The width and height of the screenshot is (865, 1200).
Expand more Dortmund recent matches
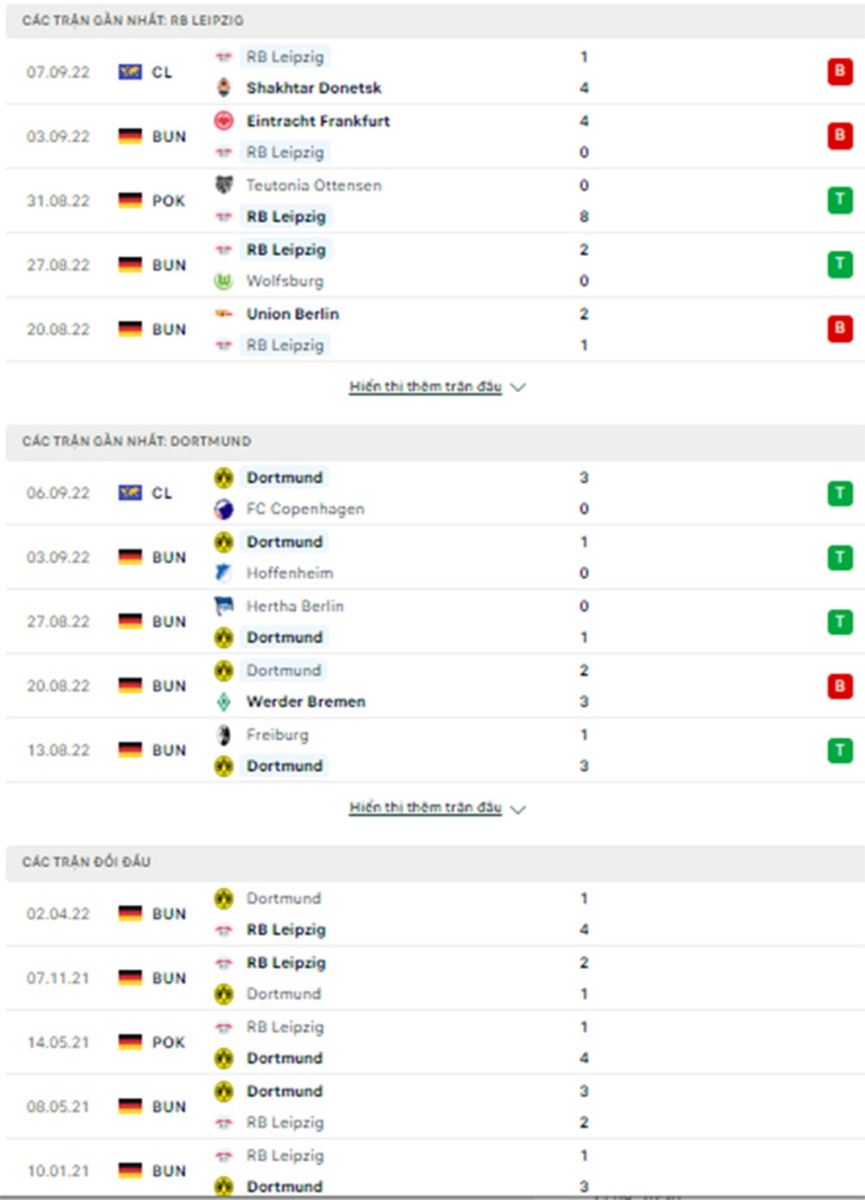425,808
